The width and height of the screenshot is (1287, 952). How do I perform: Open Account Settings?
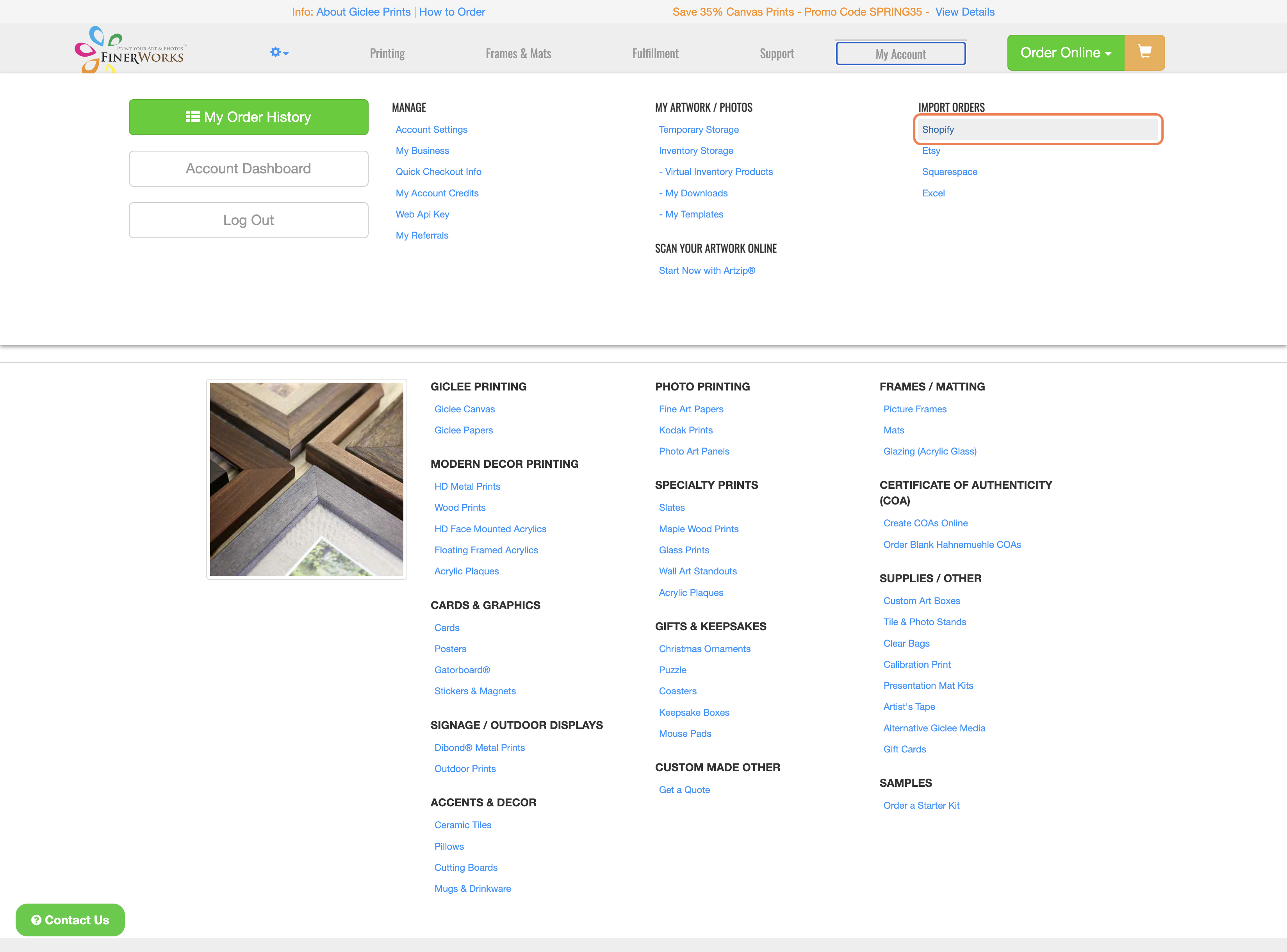(x=431, y=130)
